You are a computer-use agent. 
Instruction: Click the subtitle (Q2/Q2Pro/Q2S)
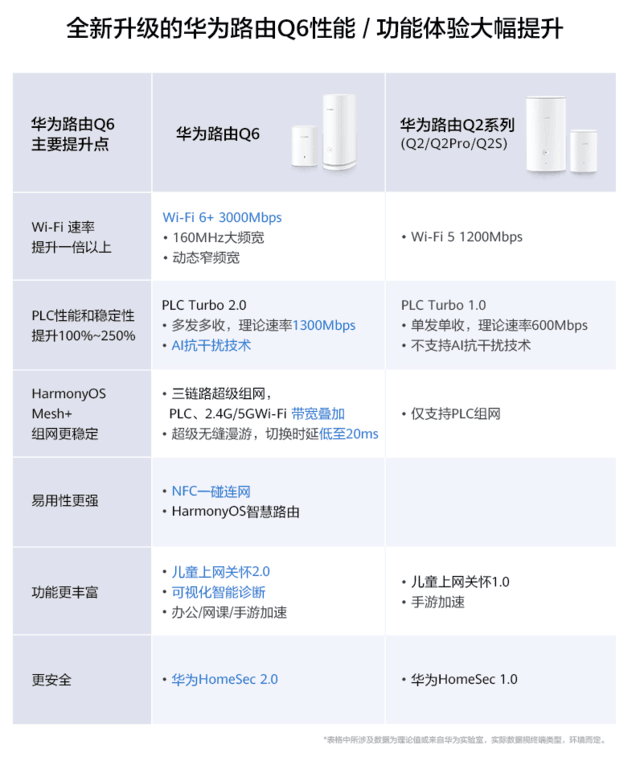click(x=454, y=144)
